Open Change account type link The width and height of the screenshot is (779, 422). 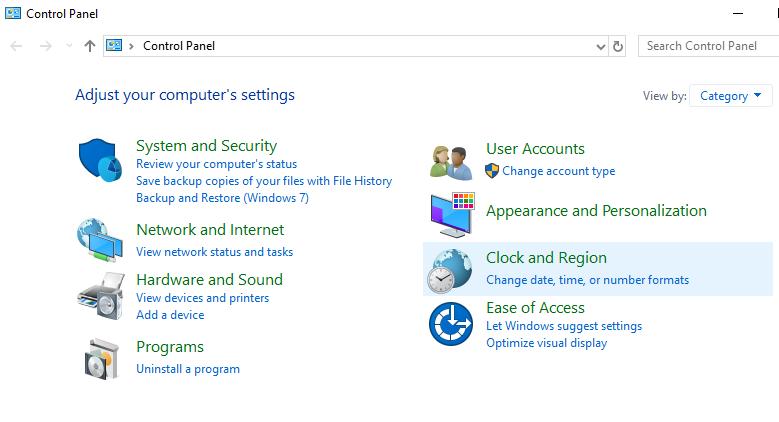pos(558,171)
